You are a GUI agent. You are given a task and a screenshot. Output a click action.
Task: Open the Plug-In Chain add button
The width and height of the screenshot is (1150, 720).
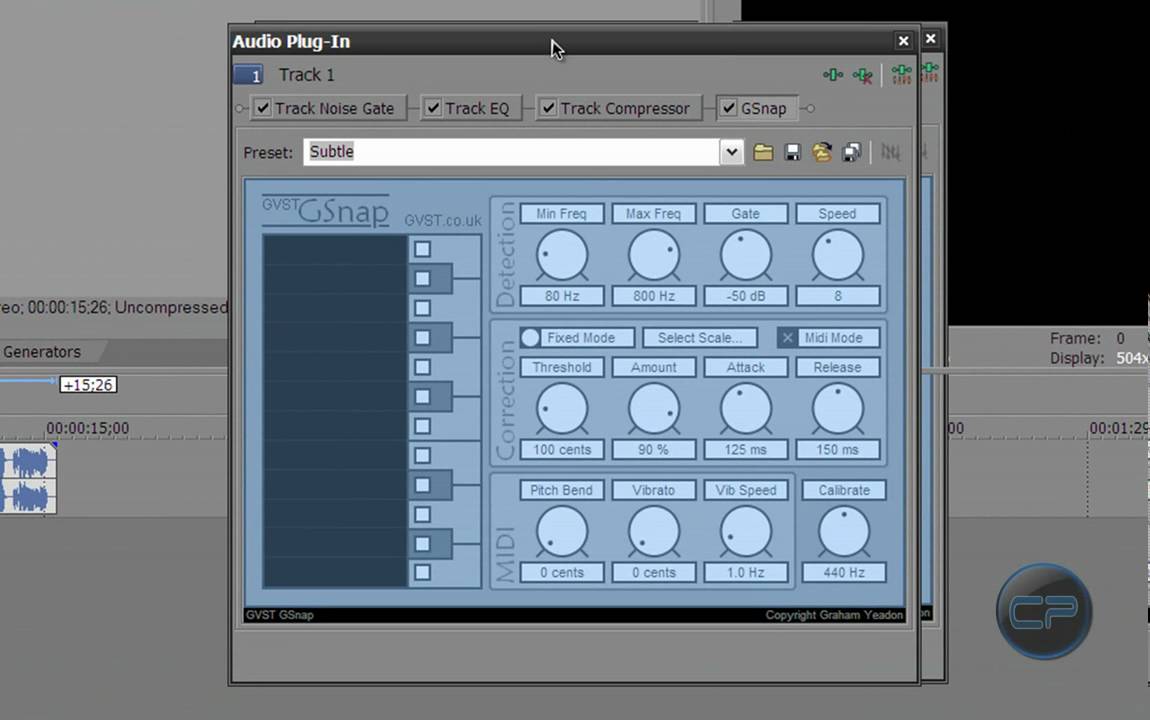click(832, 75)
